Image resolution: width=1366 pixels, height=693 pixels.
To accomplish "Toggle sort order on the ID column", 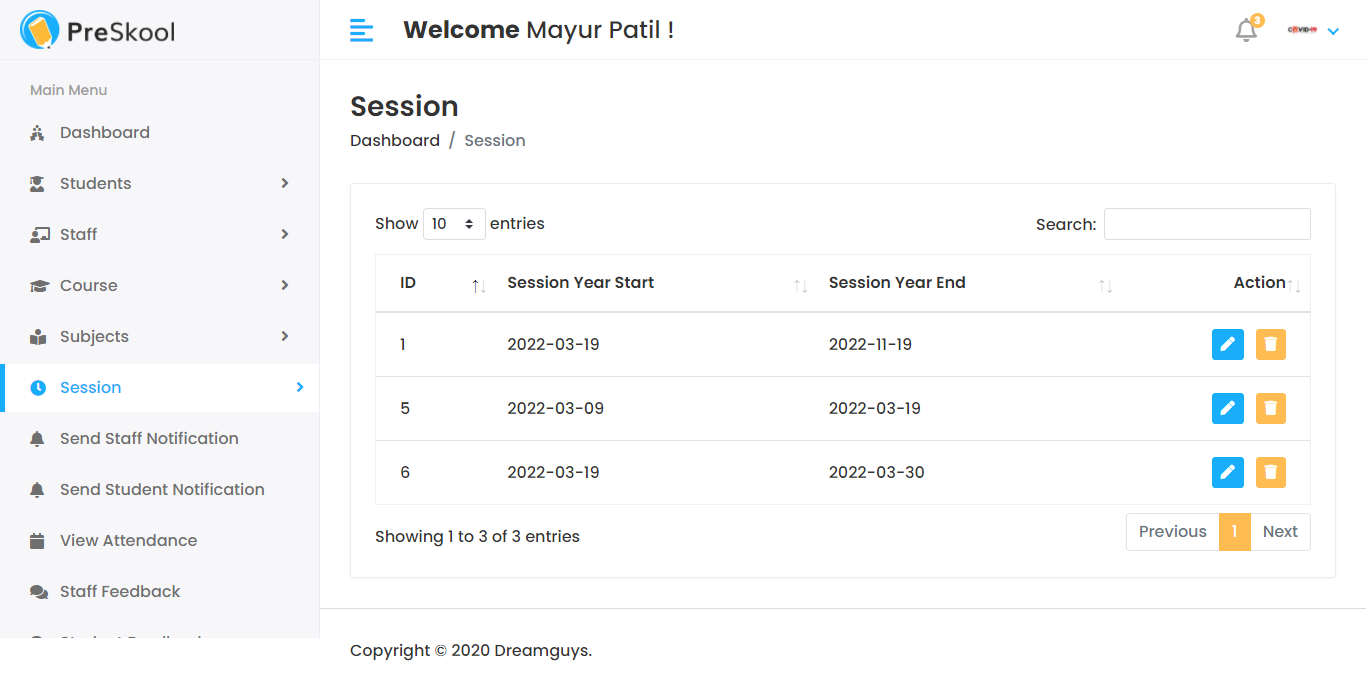I will click(x=477, y=287).
